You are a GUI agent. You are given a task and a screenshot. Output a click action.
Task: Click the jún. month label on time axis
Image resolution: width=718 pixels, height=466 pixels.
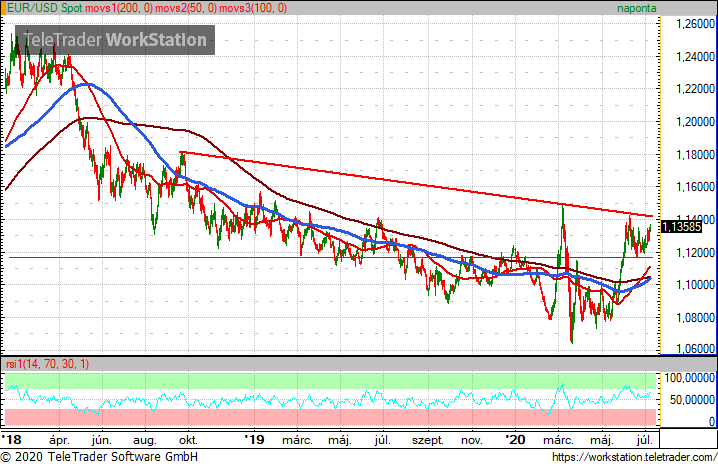(x=101, y=440)
